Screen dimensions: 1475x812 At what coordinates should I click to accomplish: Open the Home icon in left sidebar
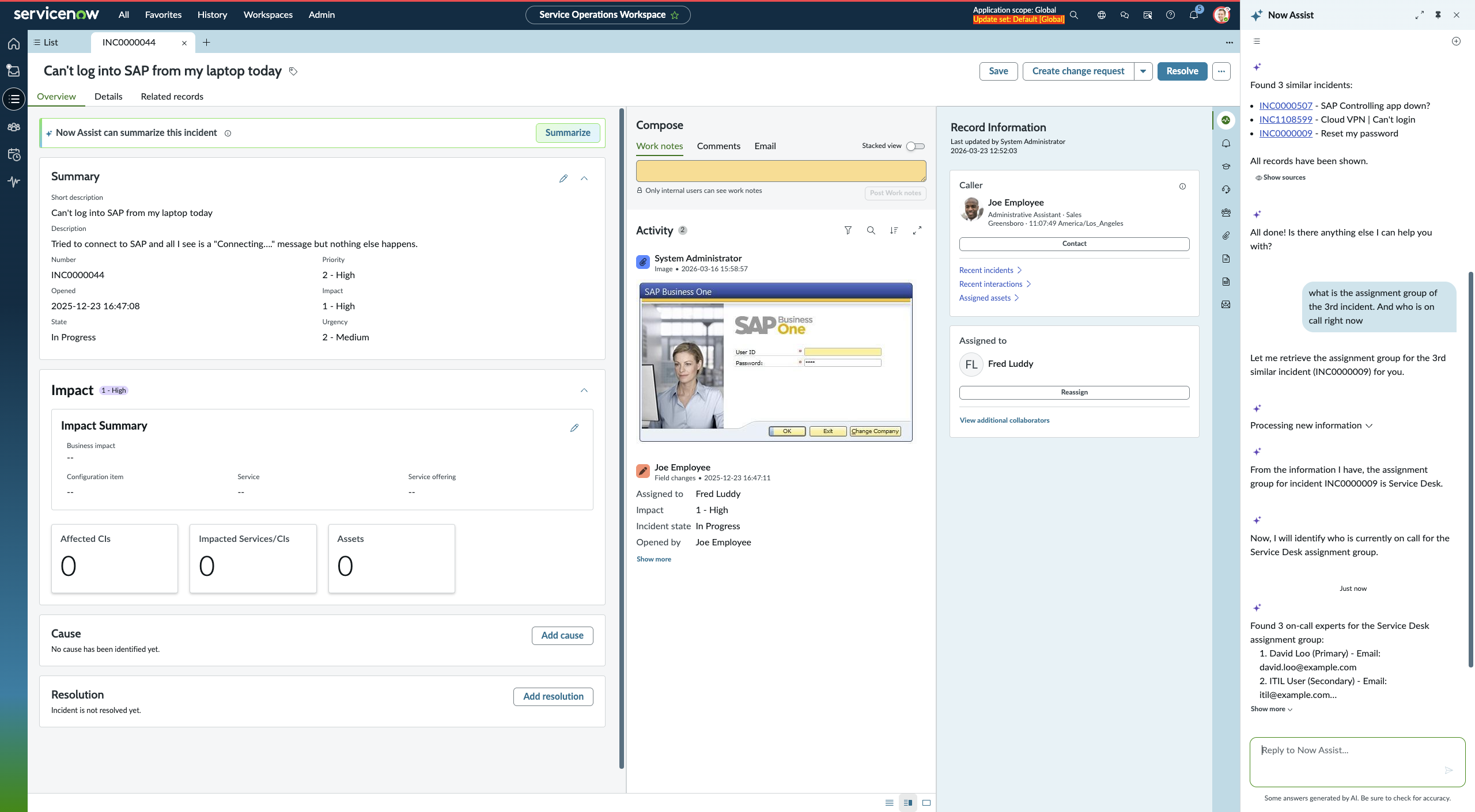pos(14,44)
